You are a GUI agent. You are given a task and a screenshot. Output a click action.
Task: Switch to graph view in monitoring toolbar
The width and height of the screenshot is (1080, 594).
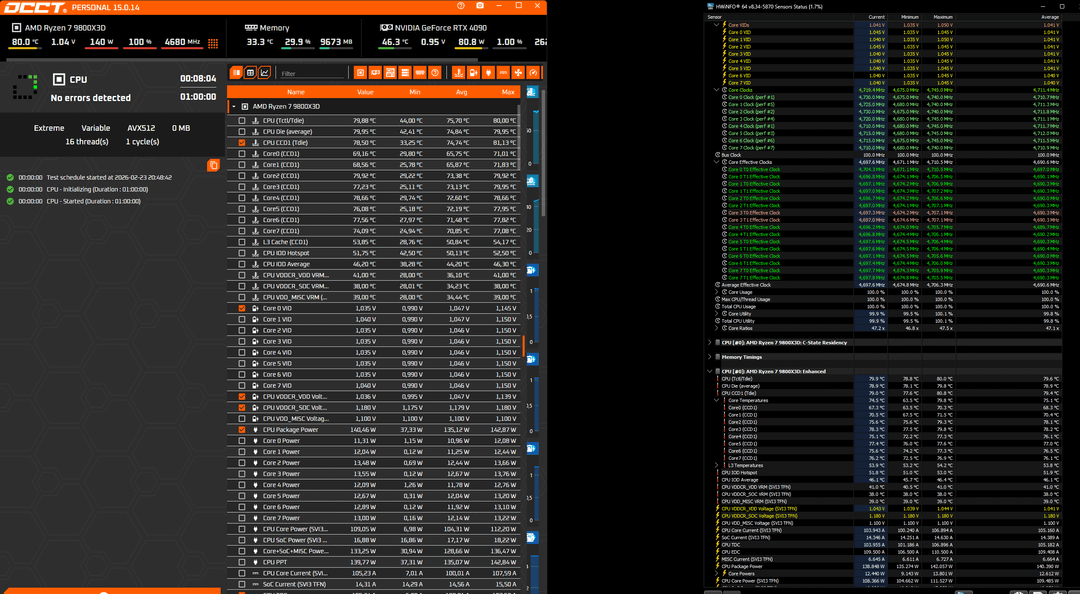pos(265,73)
